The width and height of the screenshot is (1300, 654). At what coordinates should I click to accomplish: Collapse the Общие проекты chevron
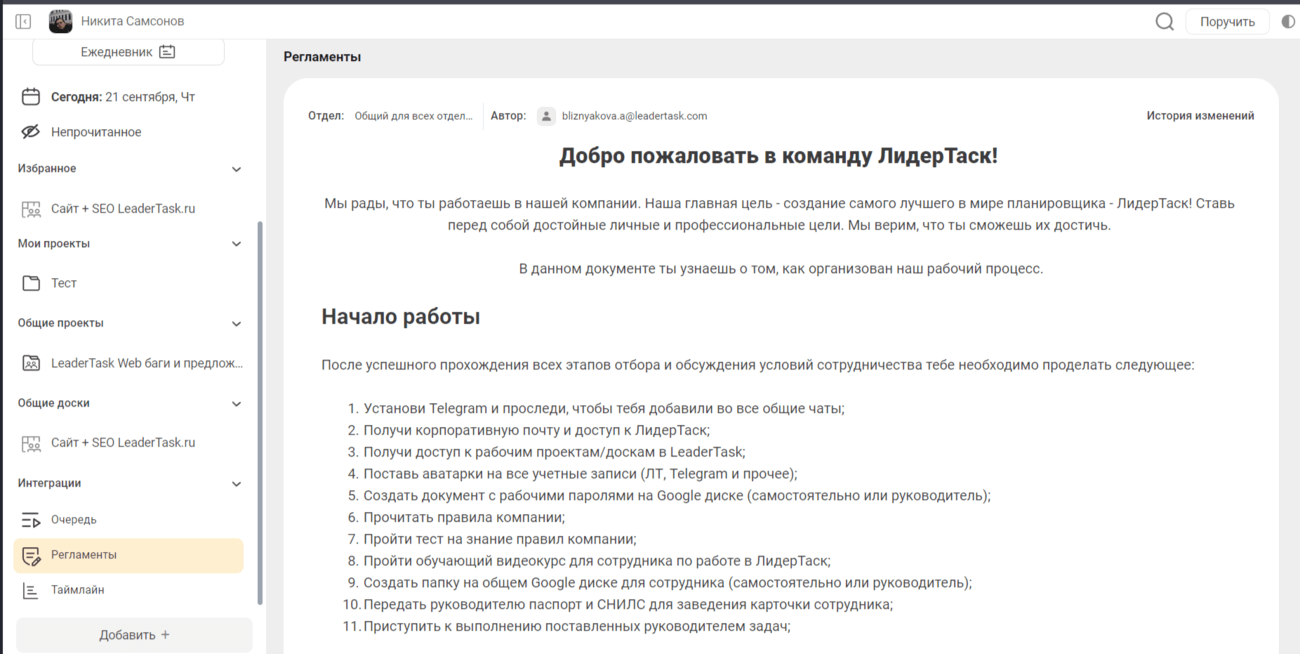pos(236,324)
